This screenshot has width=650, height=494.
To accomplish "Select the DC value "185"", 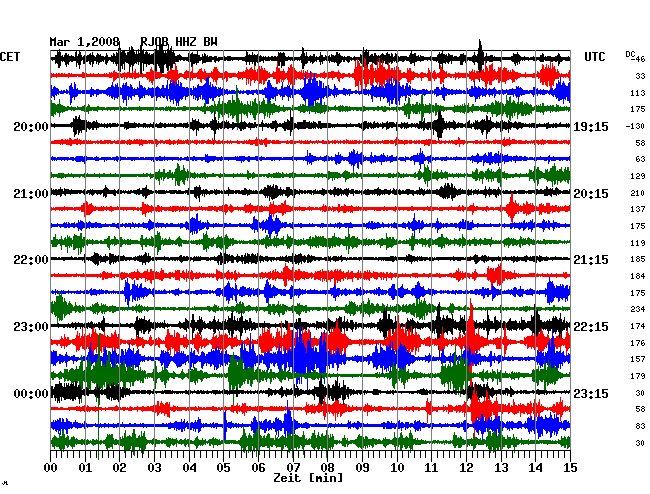I will point(638,259).
